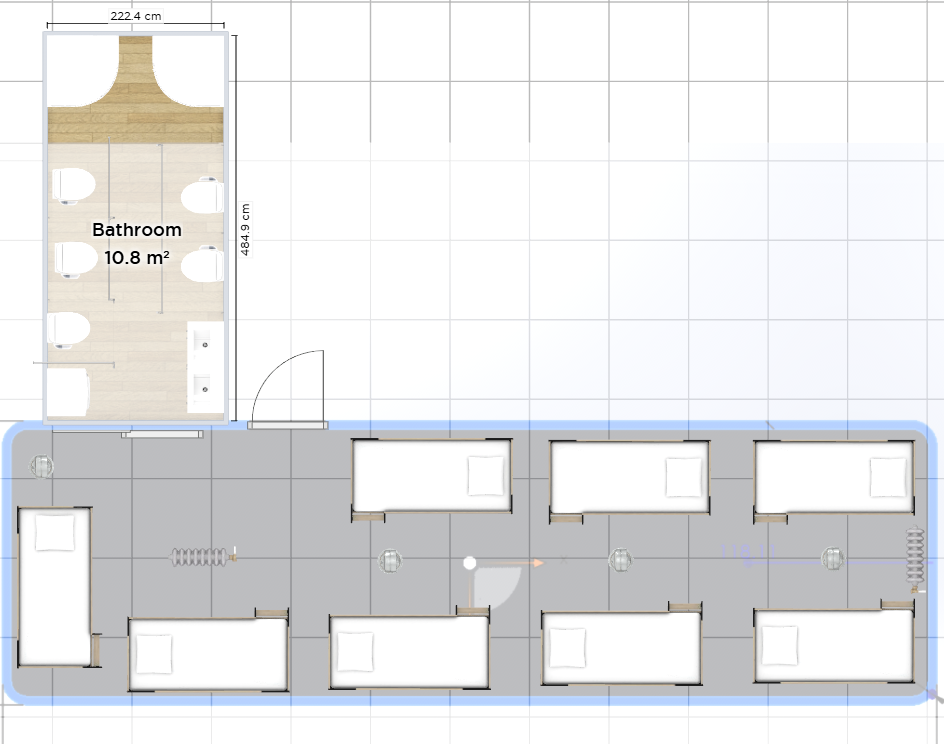Viewport: 944px width, 744px height.
Task: Click the orange arrow move handle
Action: [538, 563]
